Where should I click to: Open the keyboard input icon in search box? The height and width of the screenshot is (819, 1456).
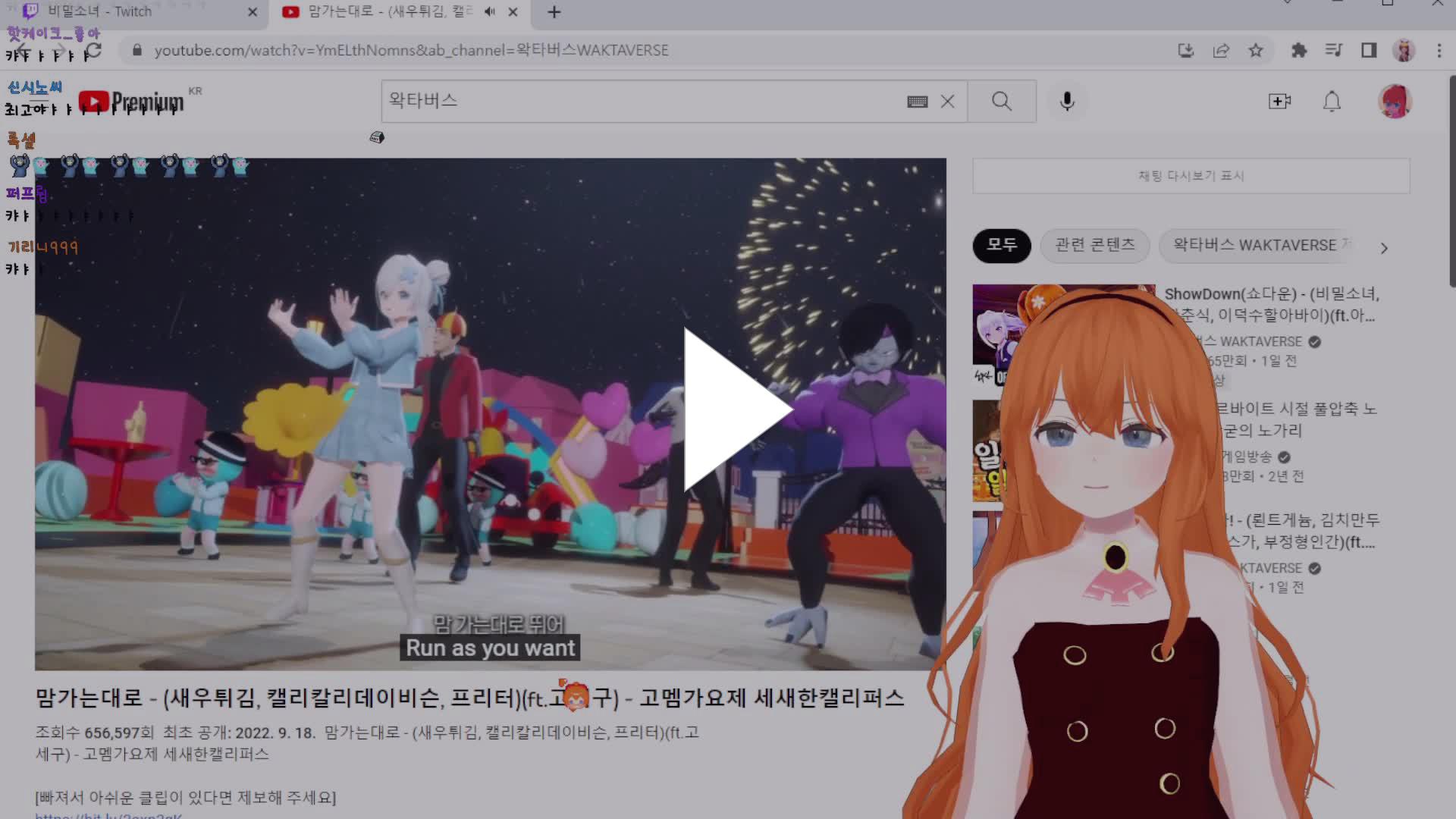918,101
